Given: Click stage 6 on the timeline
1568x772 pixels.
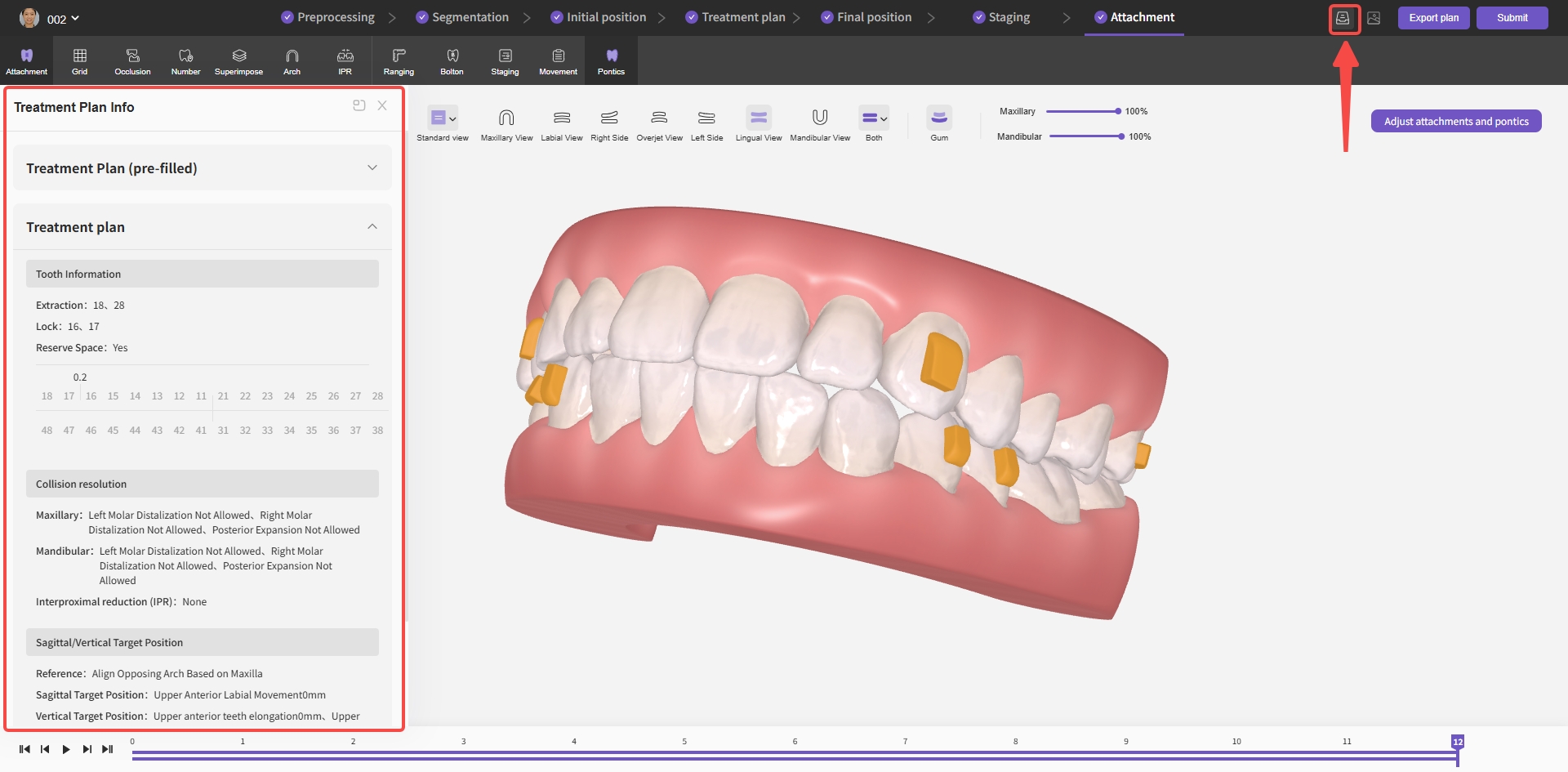Looking at the screenshot, I should click(x=795, y=742).
